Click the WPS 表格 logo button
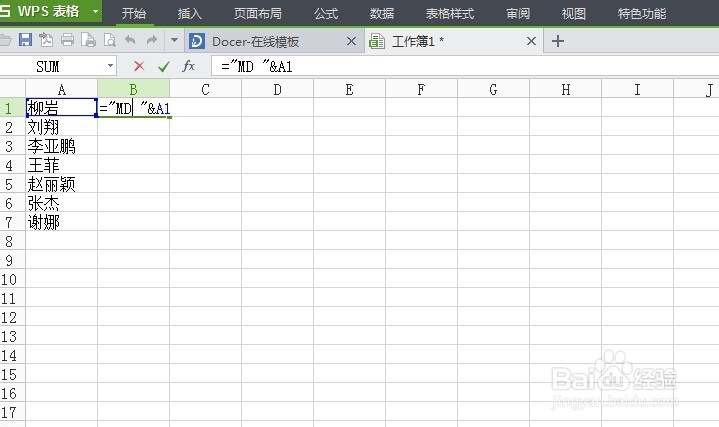This screenshot has width=719, height=427. tap(44, 11)
